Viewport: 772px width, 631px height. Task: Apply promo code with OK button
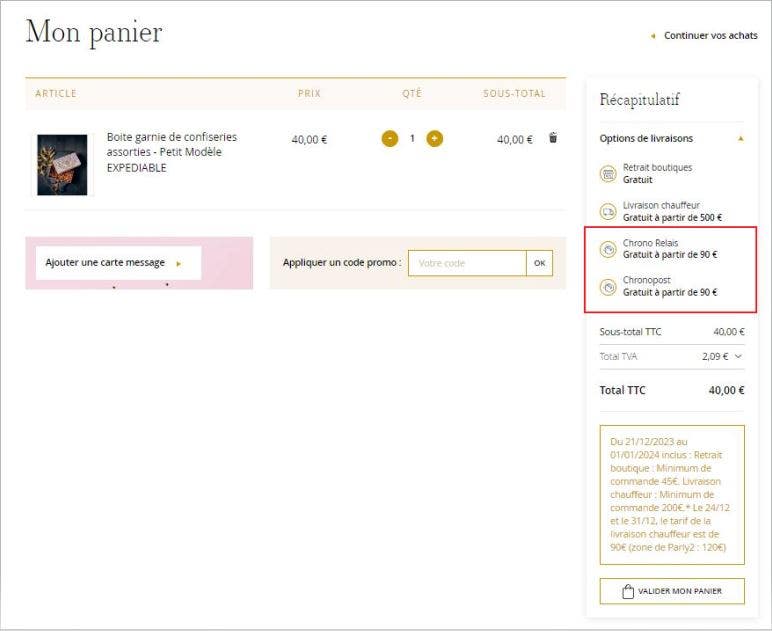pyautogui.click(x=540, y=263)
